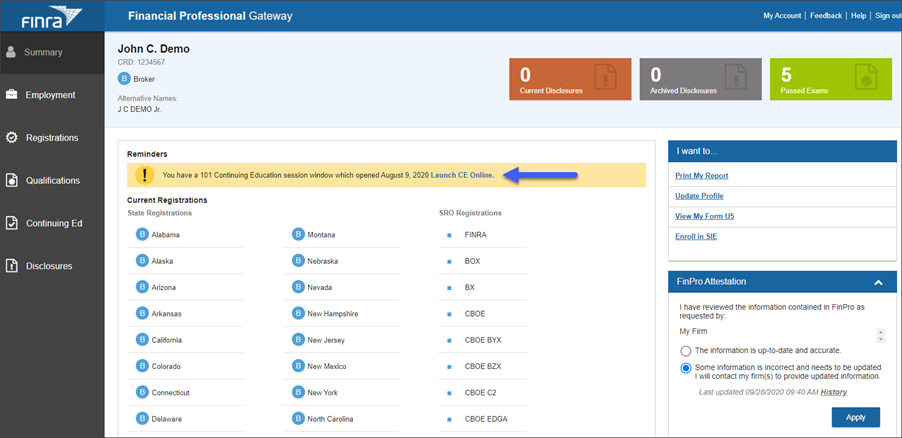The height and width of the screenshot is (438, 902).
Task: Open the Disclosures section
Action: point(52,266)
